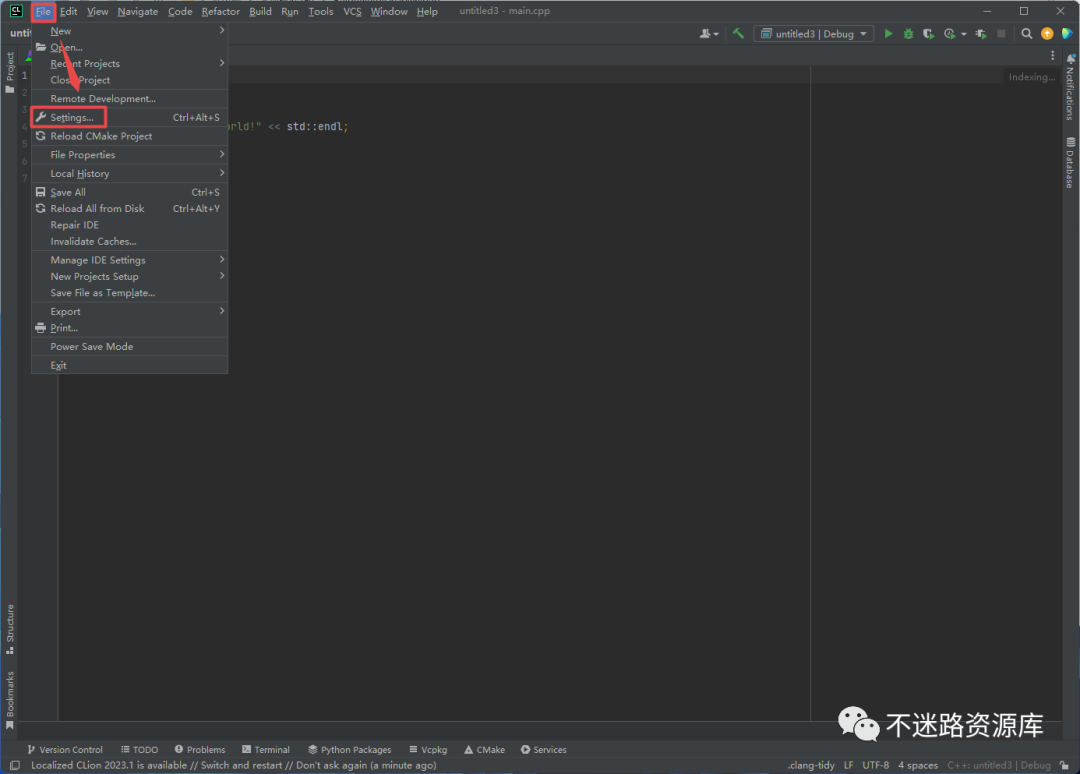Click the Attach/Run with Valgrind icon
Image resolution: width=1080 pixels, height=774 pixels.
click(981, 33)
